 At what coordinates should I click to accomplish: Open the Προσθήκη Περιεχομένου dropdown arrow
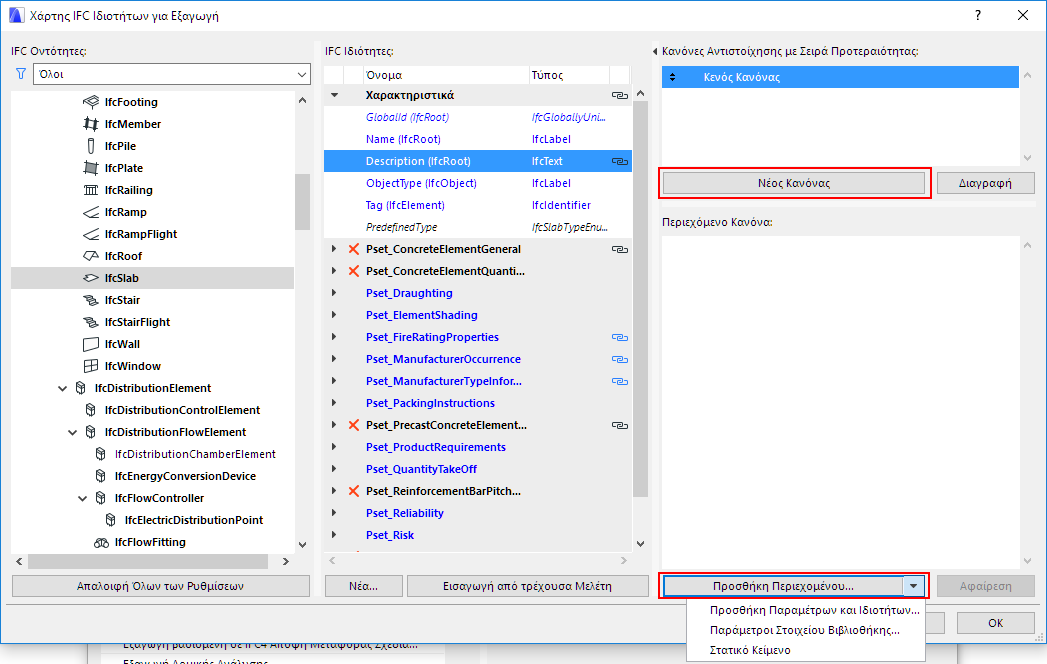[x=913, y=587]
